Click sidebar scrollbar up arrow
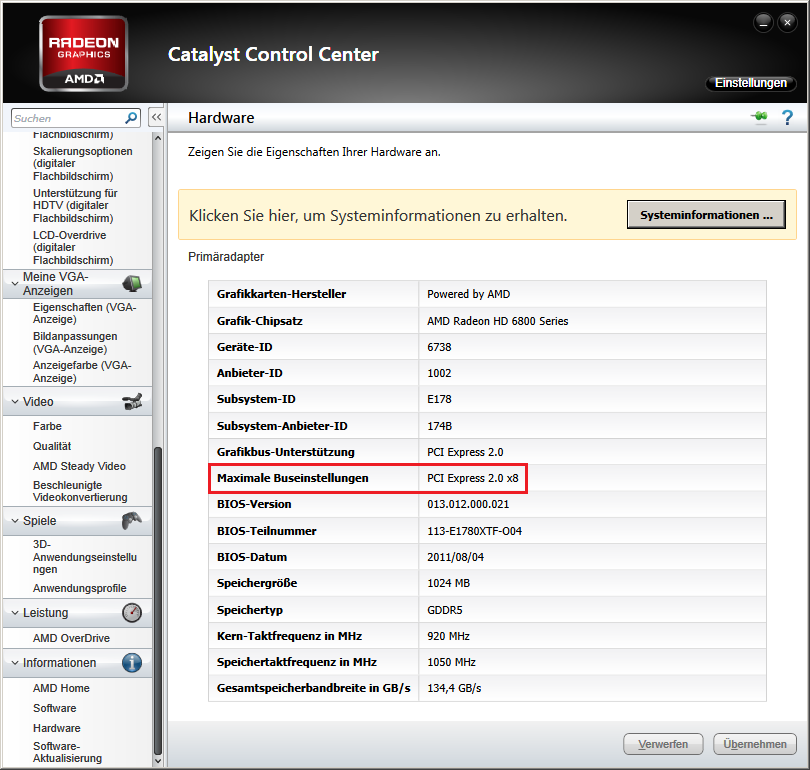The height and width of the screenshot is (770, 810). click(158, 138)
